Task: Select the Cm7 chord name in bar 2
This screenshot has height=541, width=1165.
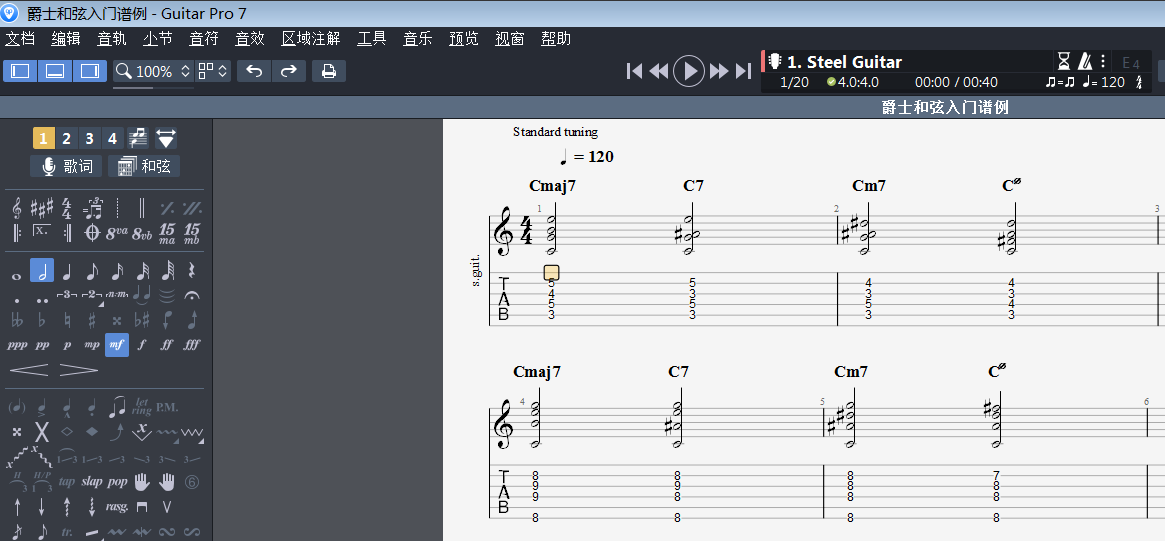Action: (869, 186)
